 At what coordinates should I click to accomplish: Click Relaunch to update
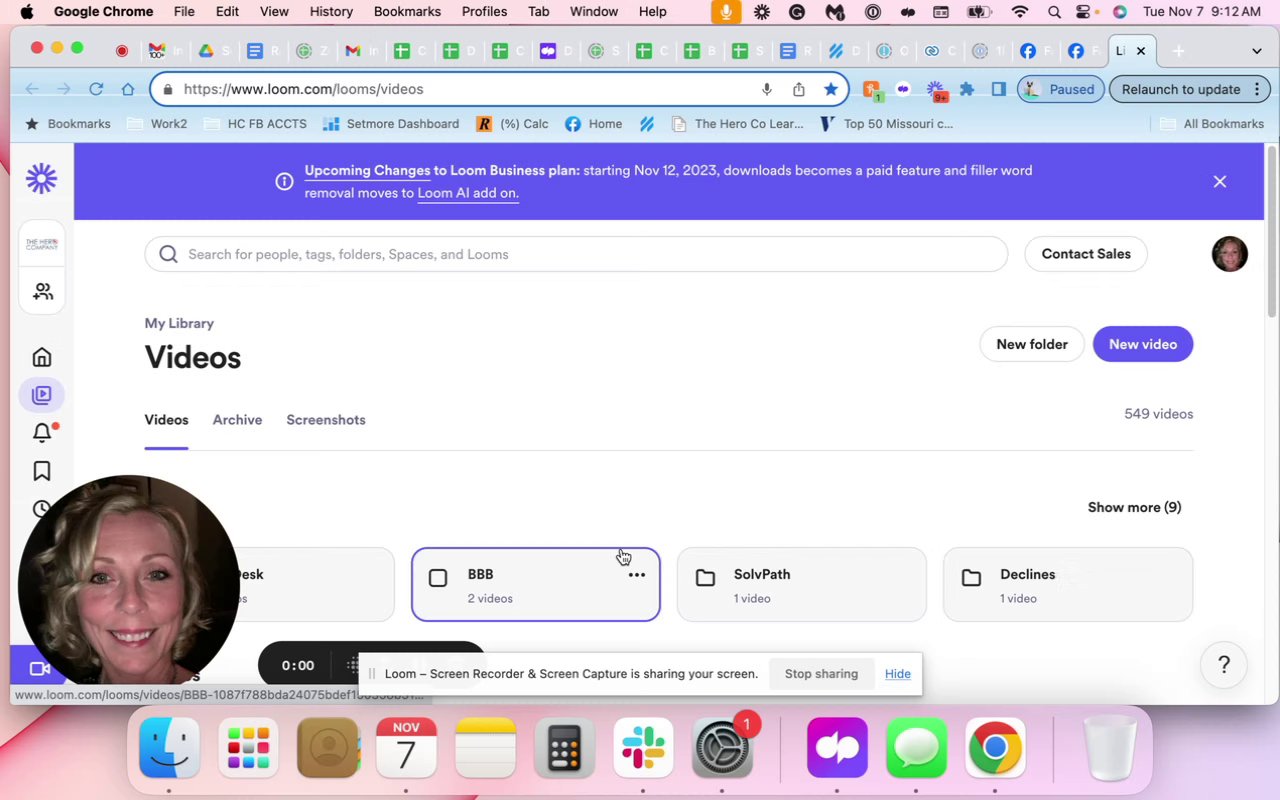point(1191,89)
